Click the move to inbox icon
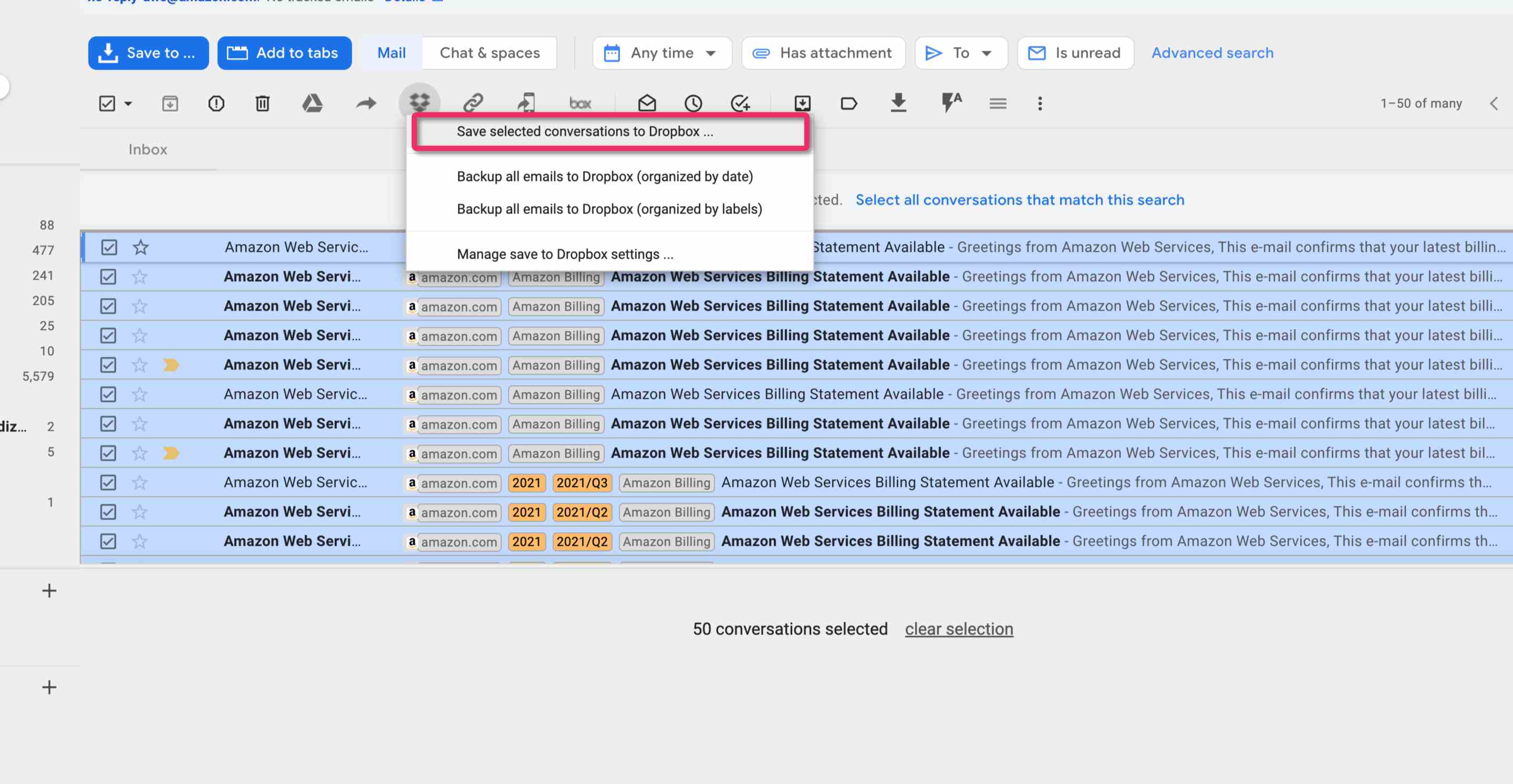Screen dimensions: 1513x784 click(x=802, y=103)
